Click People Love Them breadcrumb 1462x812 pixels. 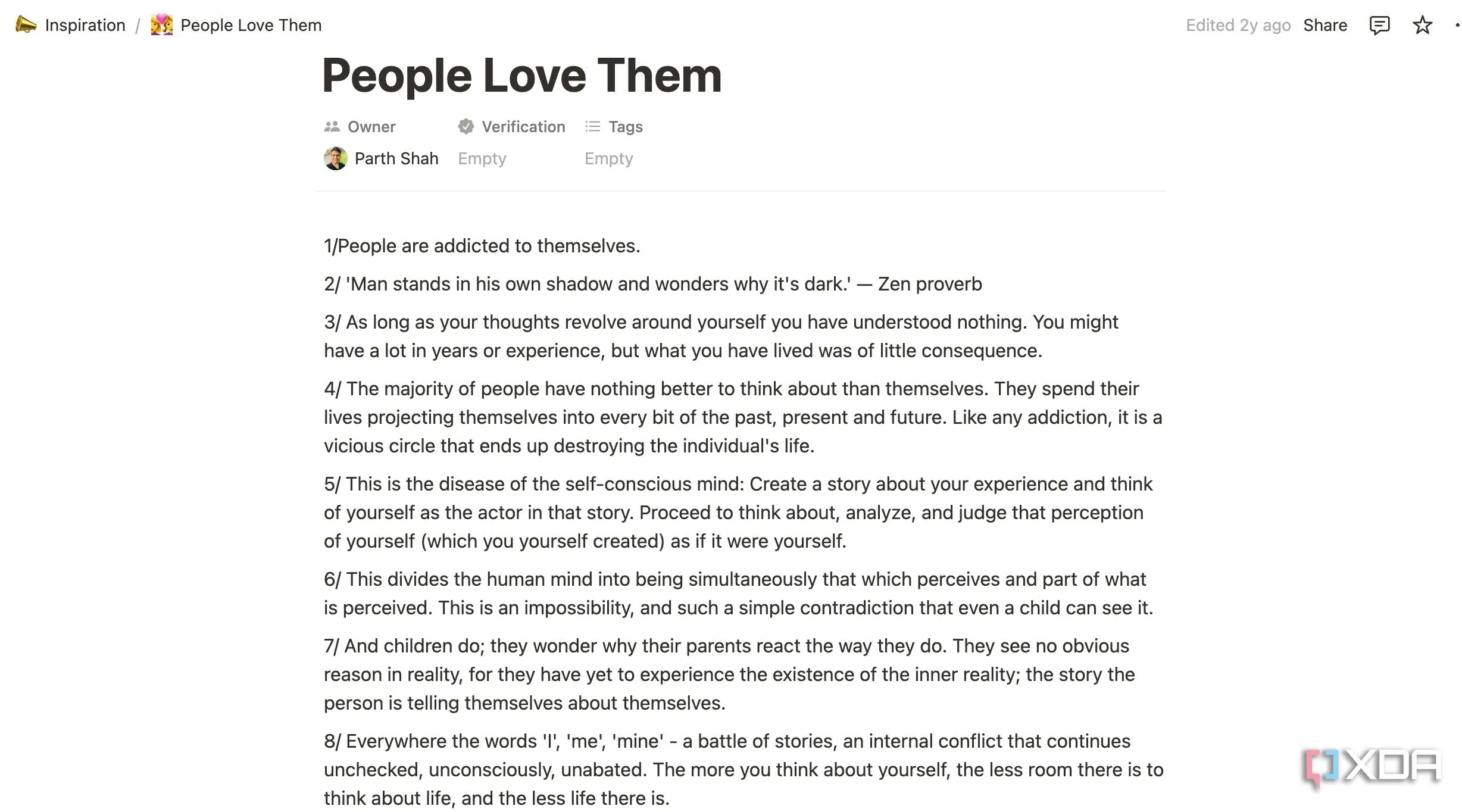251,26
